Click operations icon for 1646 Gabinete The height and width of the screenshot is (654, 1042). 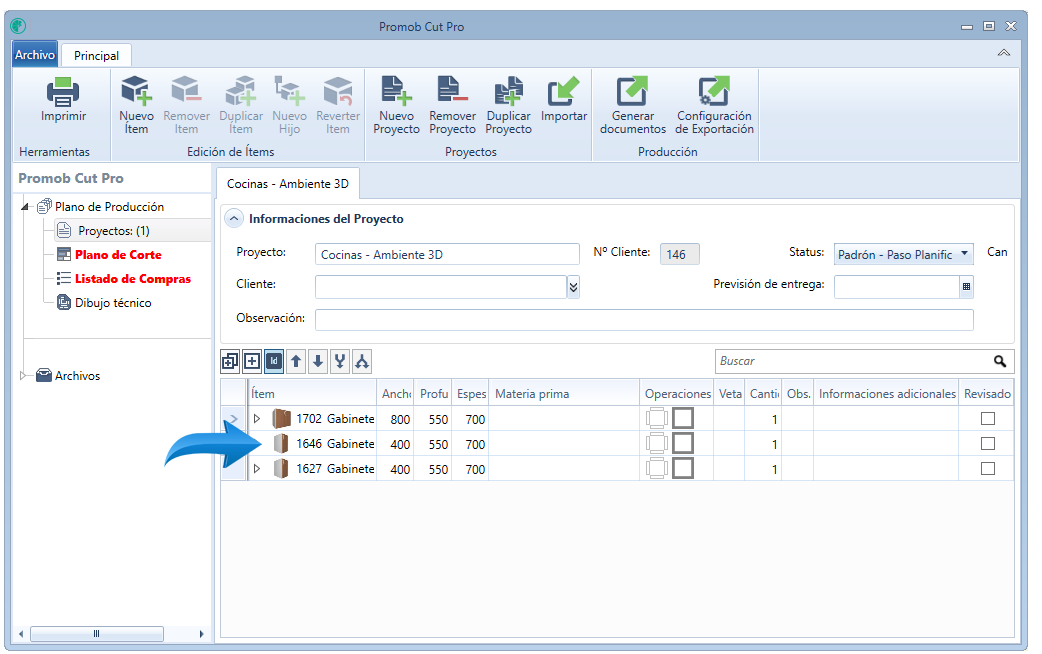[657, 443]
